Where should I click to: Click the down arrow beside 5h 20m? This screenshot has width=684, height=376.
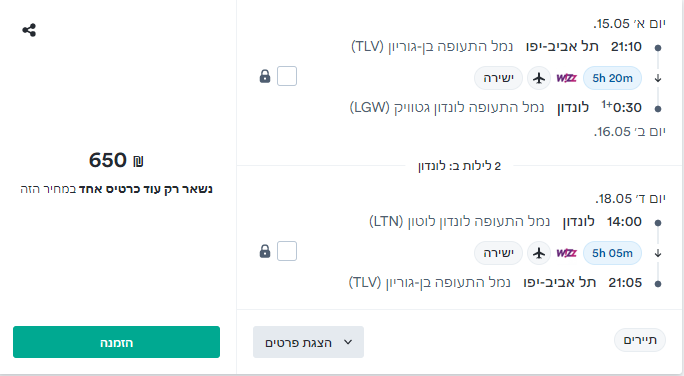[658, 79]
